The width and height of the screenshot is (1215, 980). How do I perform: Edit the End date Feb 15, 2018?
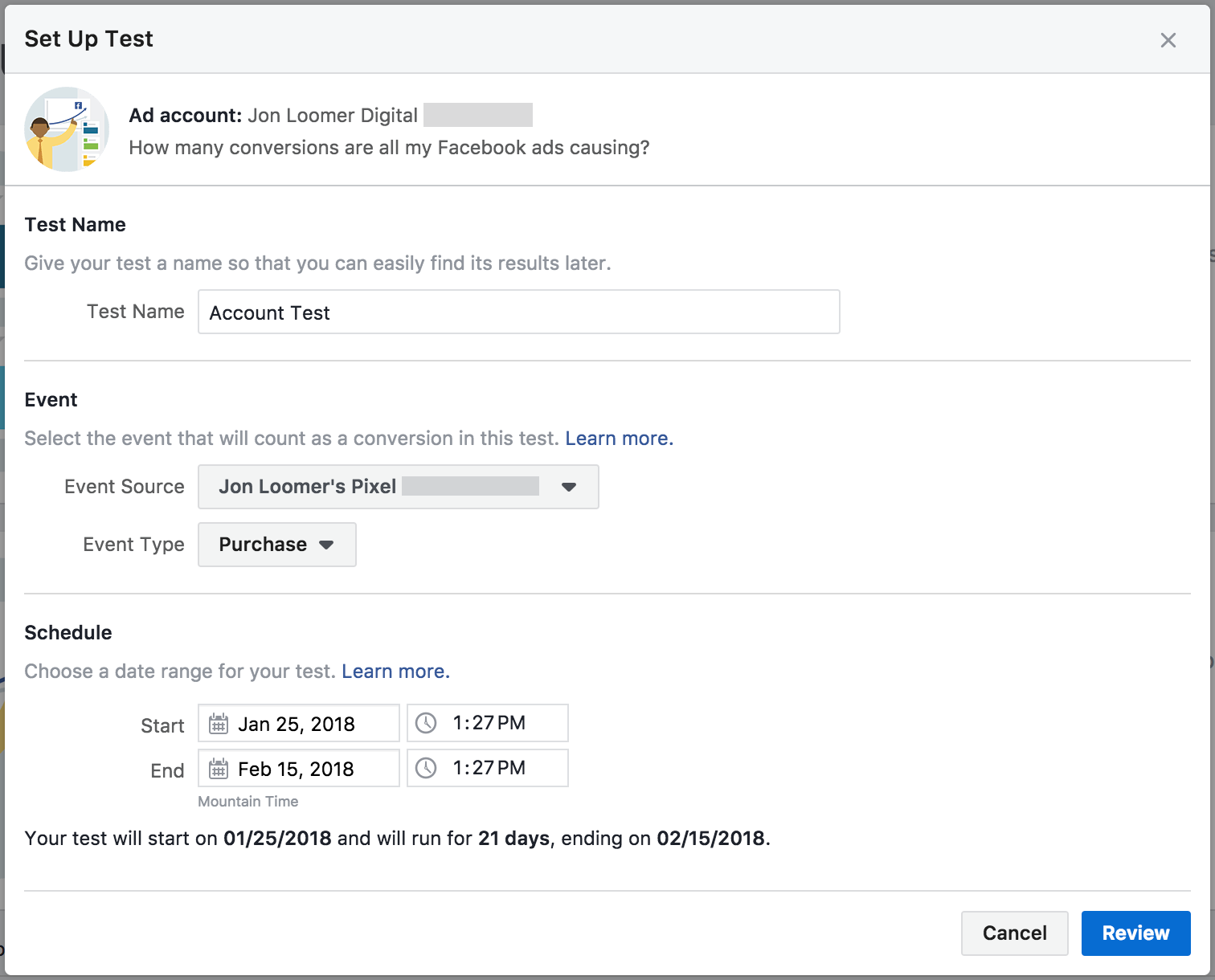pos(299,768)
